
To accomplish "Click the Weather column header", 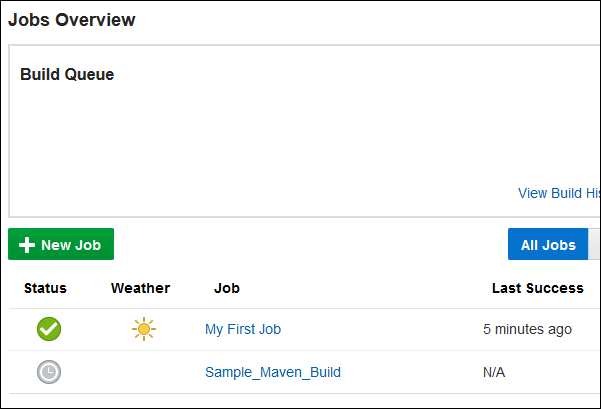I will [x=140, y=288].
